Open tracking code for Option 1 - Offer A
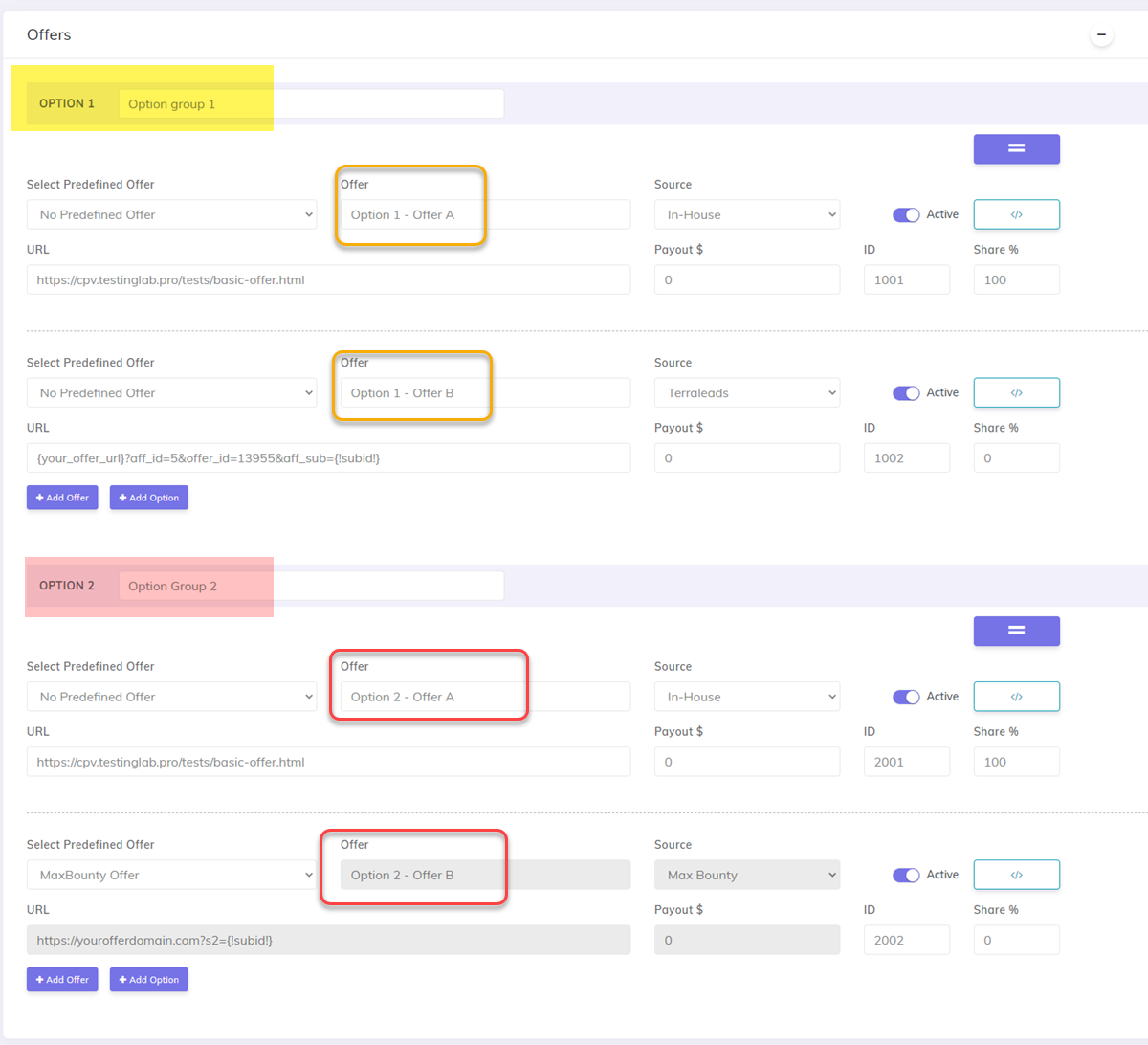This screenshot has width=1148, height=1045. [x=1016, y=214]
